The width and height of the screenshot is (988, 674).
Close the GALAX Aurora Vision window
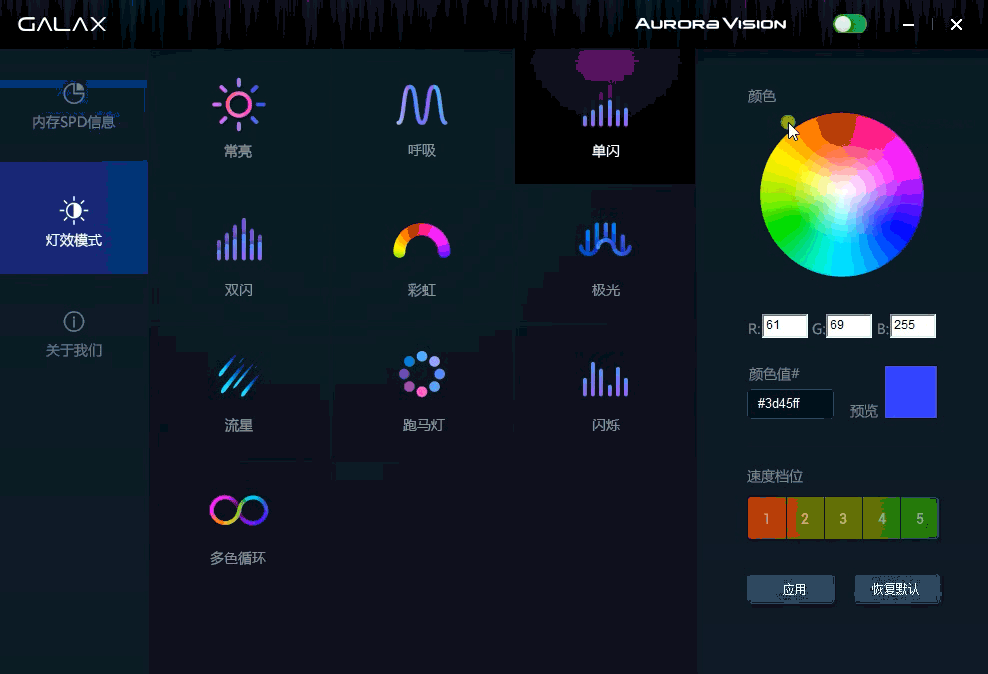tap(956, 25)
